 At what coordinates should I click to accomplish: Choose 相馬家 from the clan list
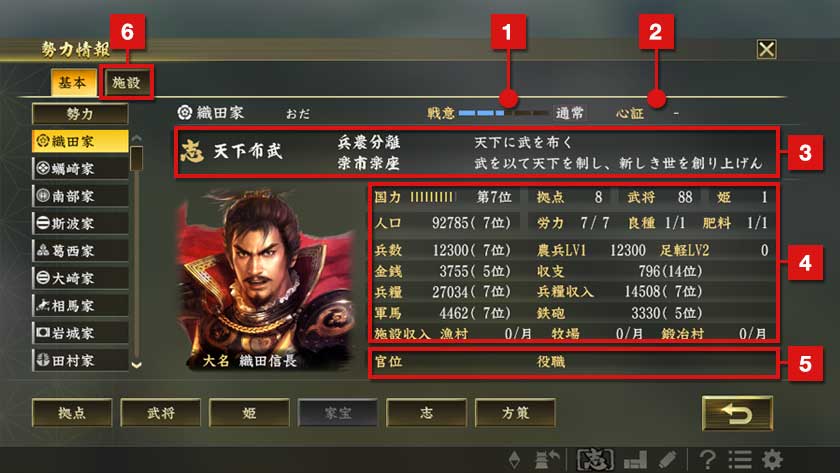pyautogui.click(x=80, y=306)
